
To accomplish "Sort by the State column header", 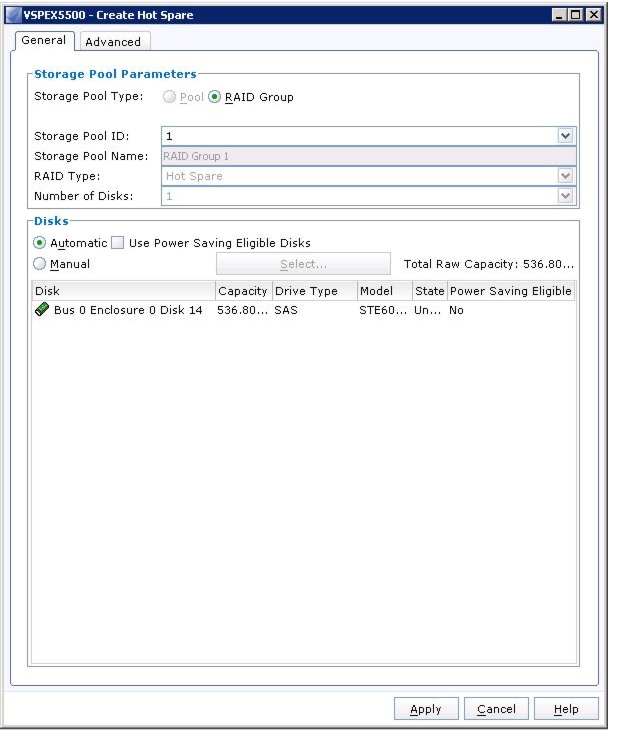I will [x=429, y=291].
